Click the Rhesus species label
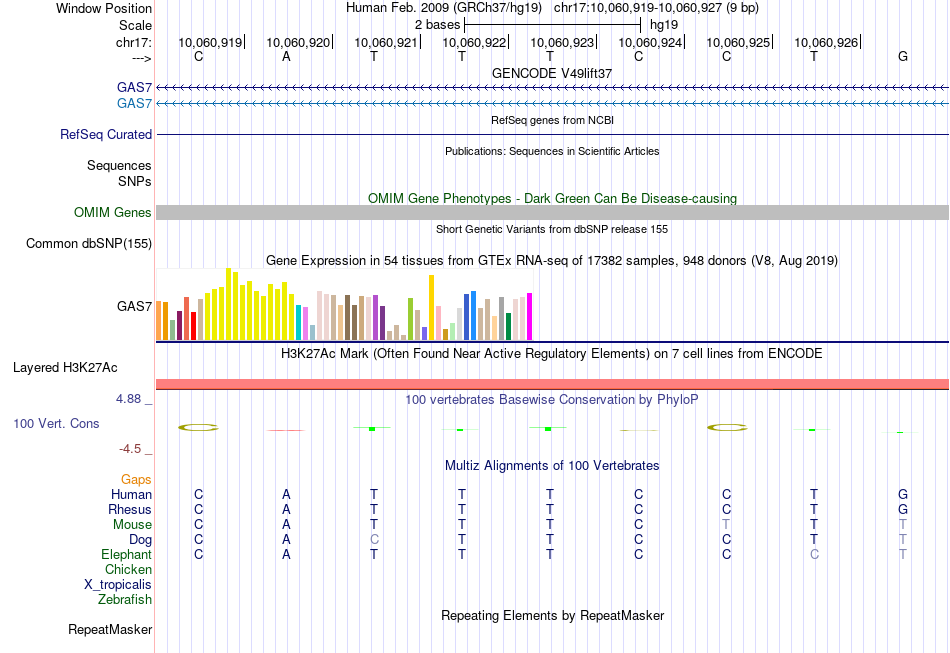 point(130,510)
